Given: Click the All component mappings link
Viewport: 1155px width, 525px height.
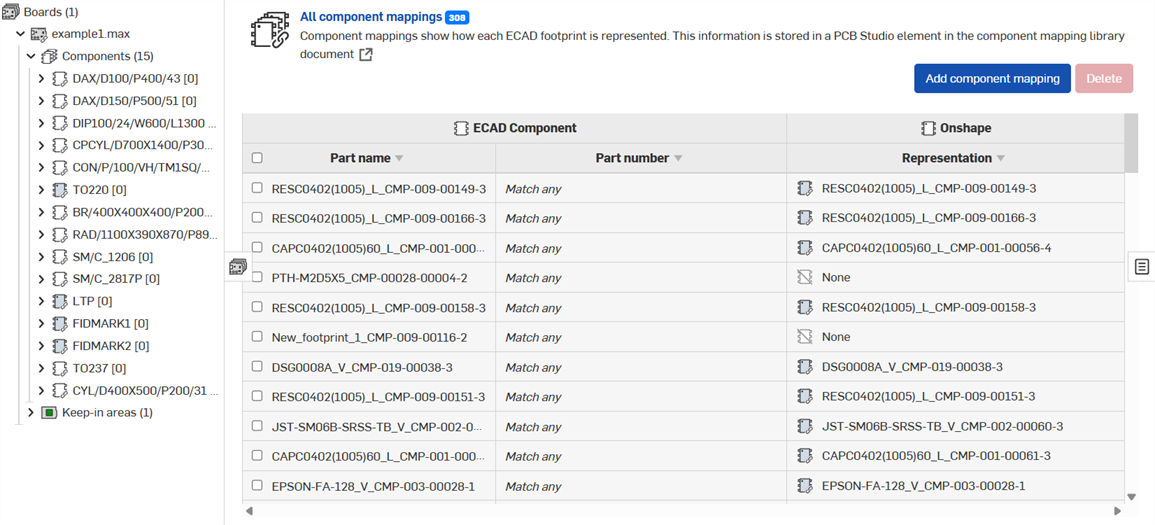Looking at the screenshot, I should tap(371, 17).
